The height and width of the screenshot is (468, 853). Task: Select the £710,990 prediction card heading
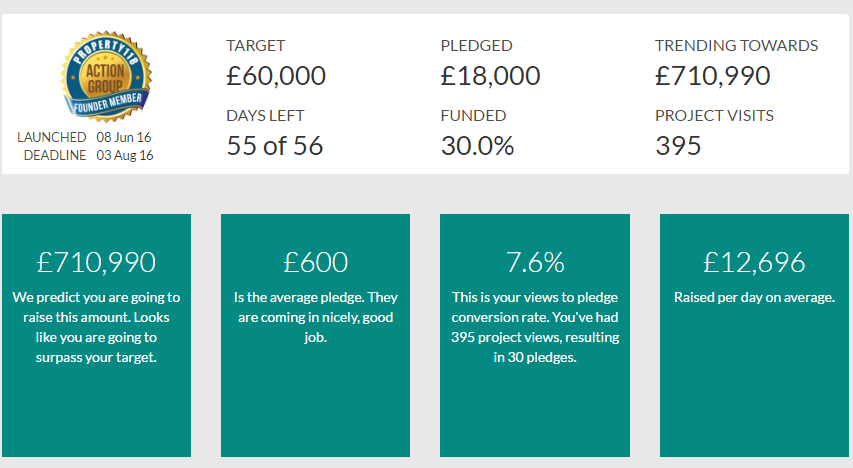(96, 262)
